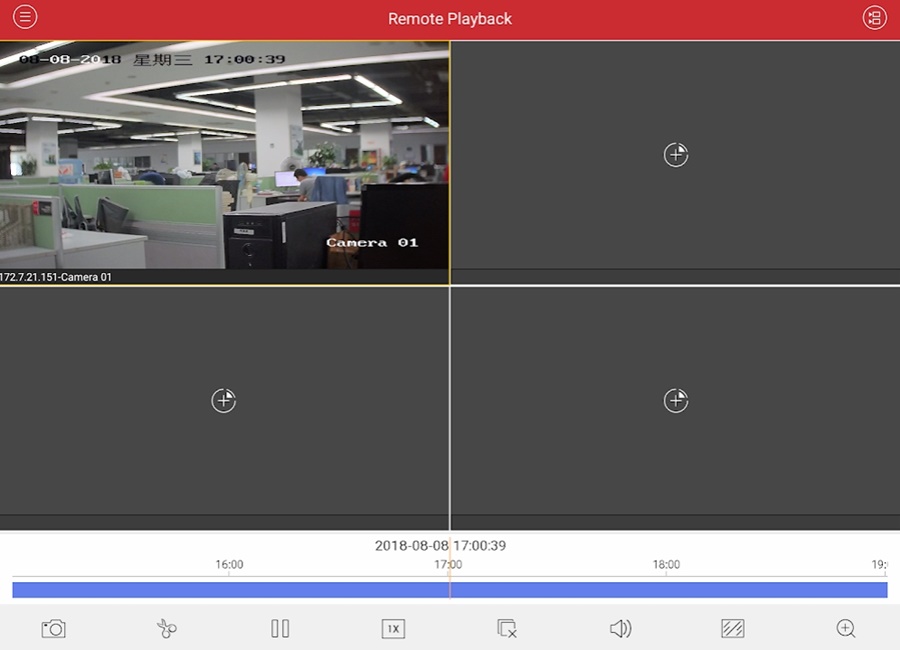Stop all playback windows
This screenshot has height=650, width=900.
tap(507, 628)
